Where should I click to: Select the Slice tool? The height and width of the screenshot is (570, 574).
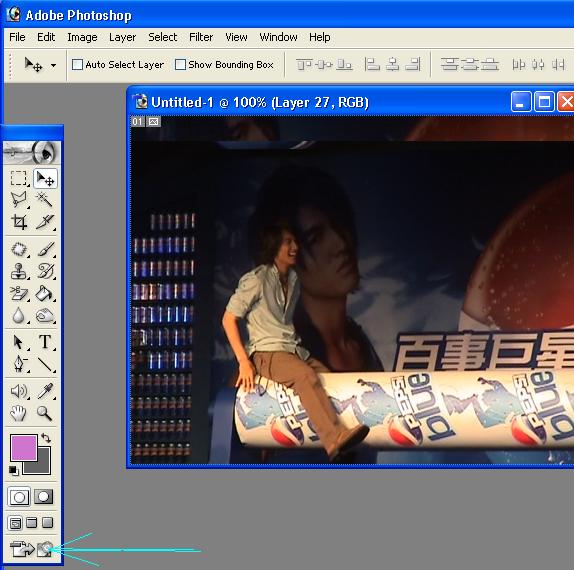(x=45, y=221)
